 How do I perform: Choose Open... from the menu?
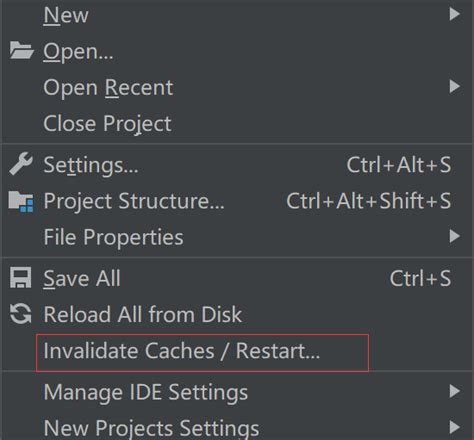tap(237, 51)
